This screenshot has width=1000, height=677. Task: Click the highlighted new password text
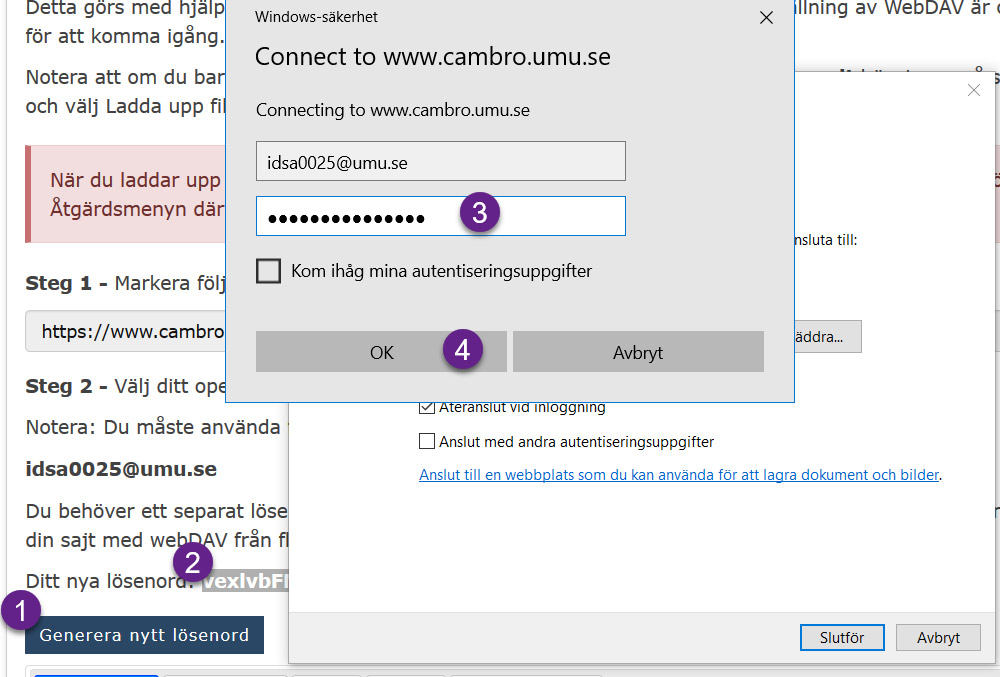246,581
